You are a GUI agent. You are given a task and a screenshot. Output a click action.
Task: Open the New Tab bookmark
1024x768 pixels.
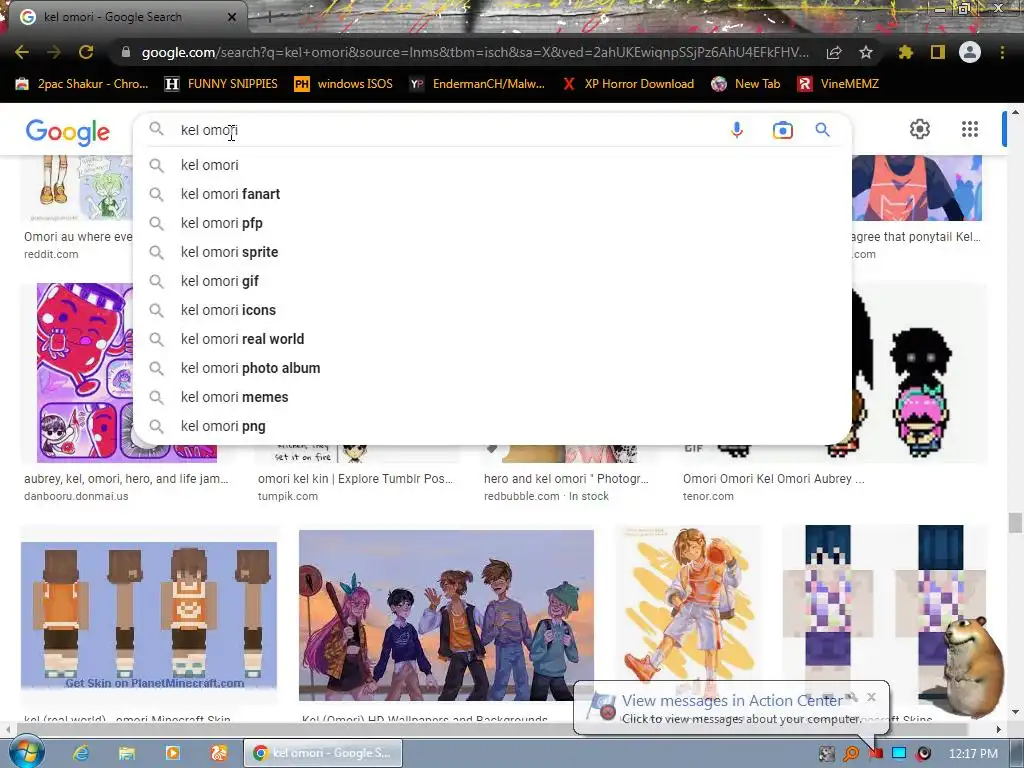click(746, 84)
